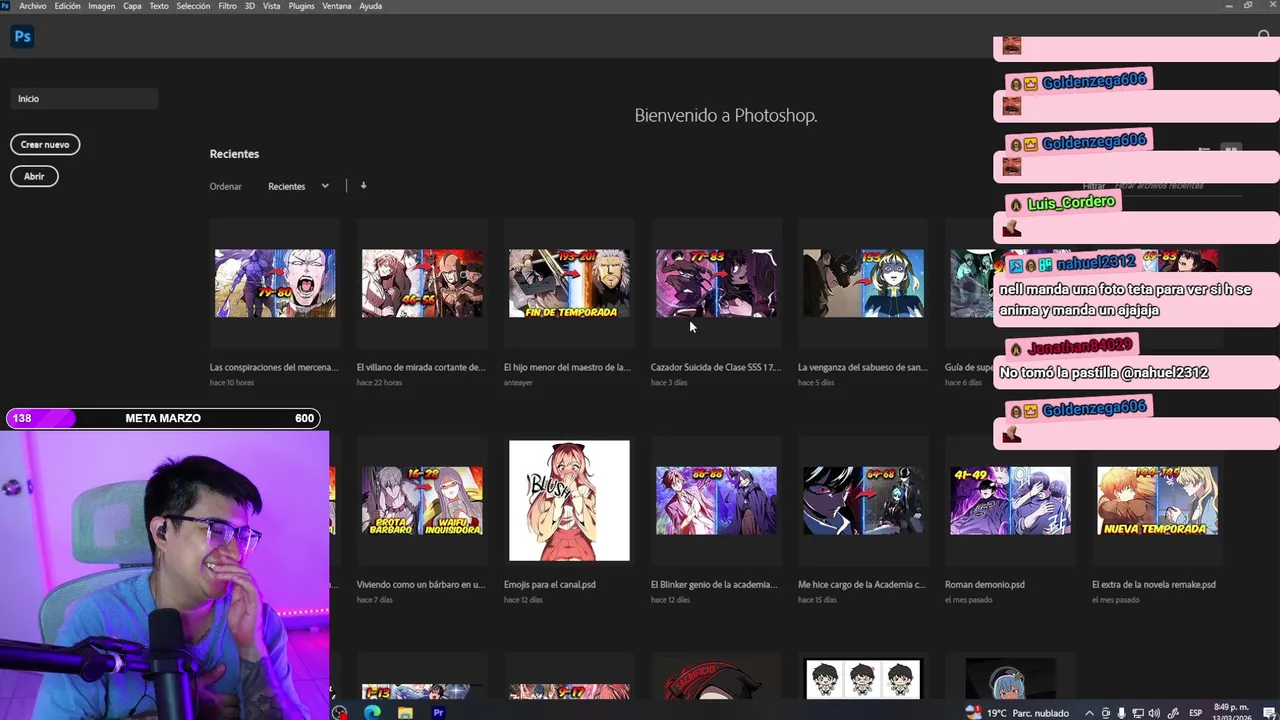Screen dimensions: 1280x720
Task: Open El Blinker genio de la academia thumbnail
Action: click(716, 501)
